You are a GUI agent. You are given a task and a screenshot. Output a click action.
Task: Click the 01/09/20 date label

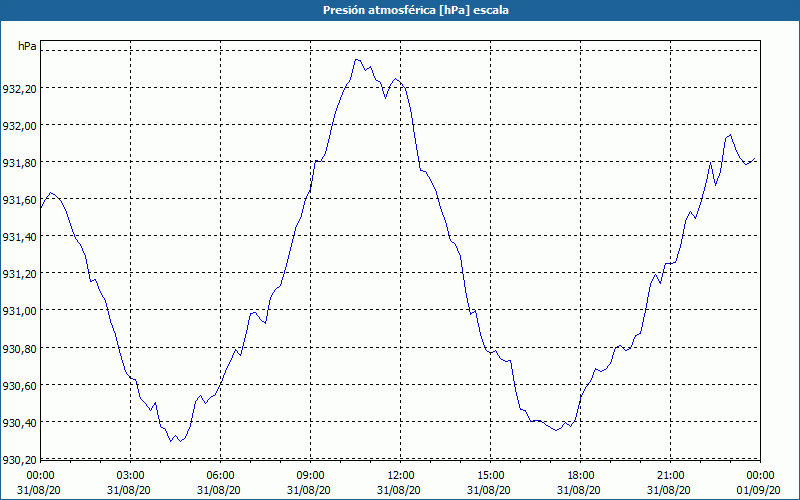[760, 490]
